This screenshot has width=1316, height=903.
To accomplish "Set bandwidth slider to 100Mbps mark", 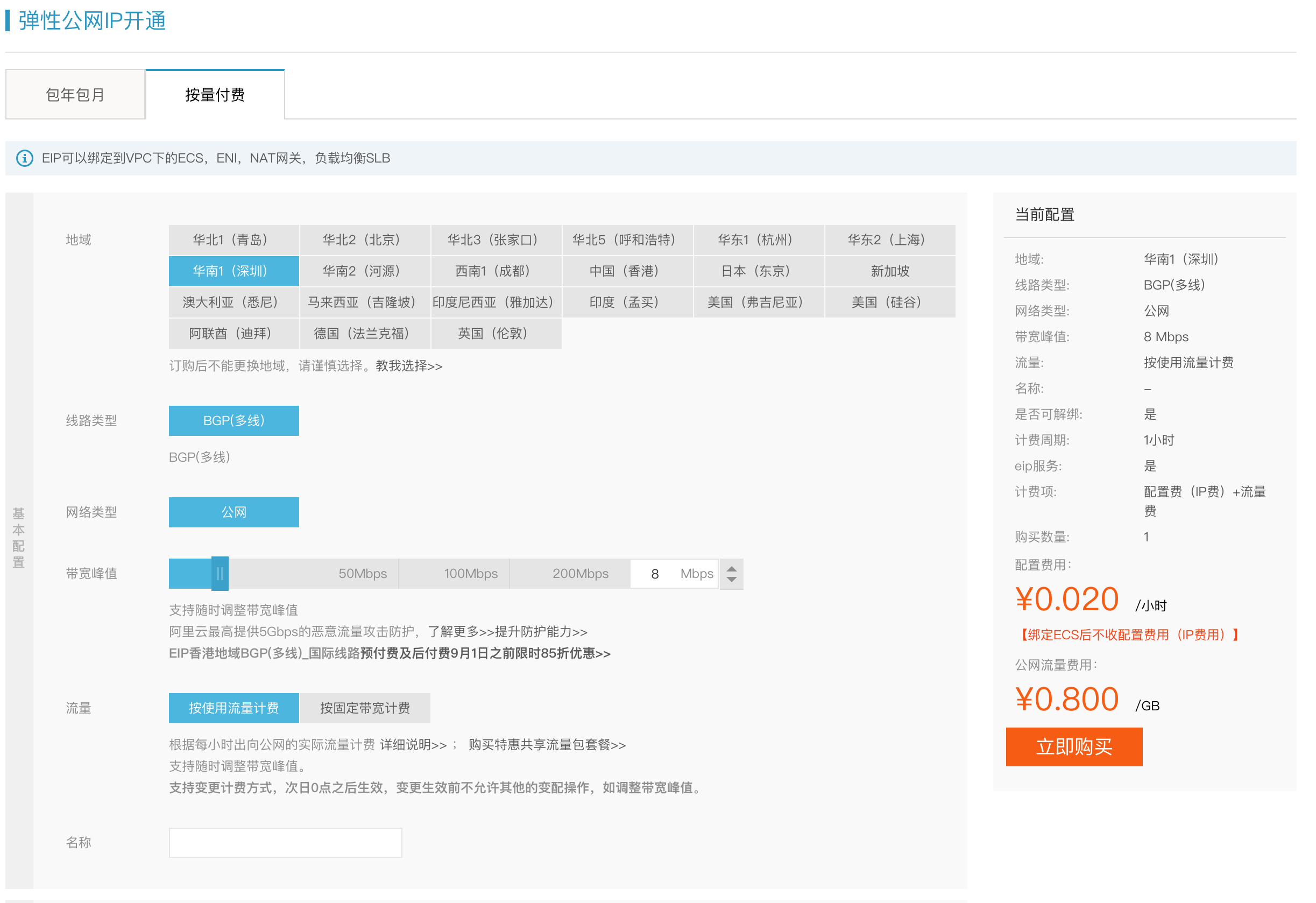I will pos(471,574).
